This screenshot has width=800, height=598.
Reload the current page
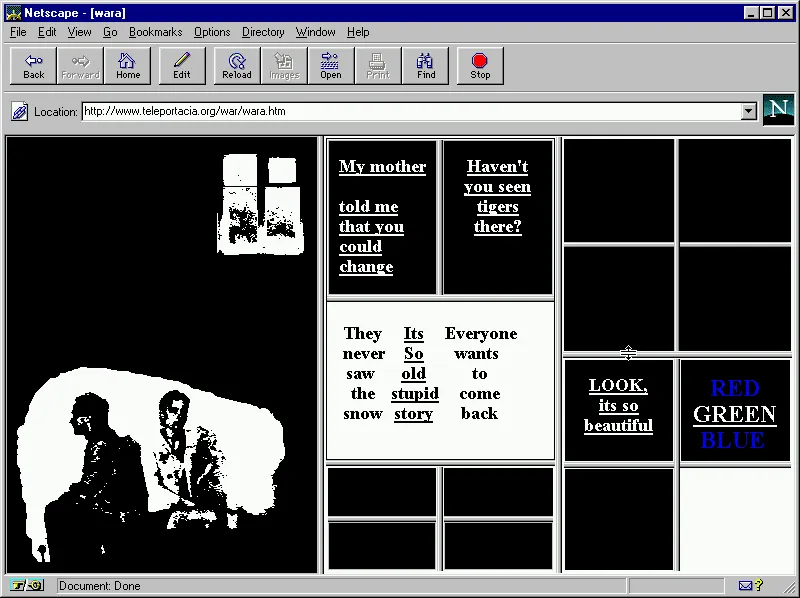click(237, 66)
